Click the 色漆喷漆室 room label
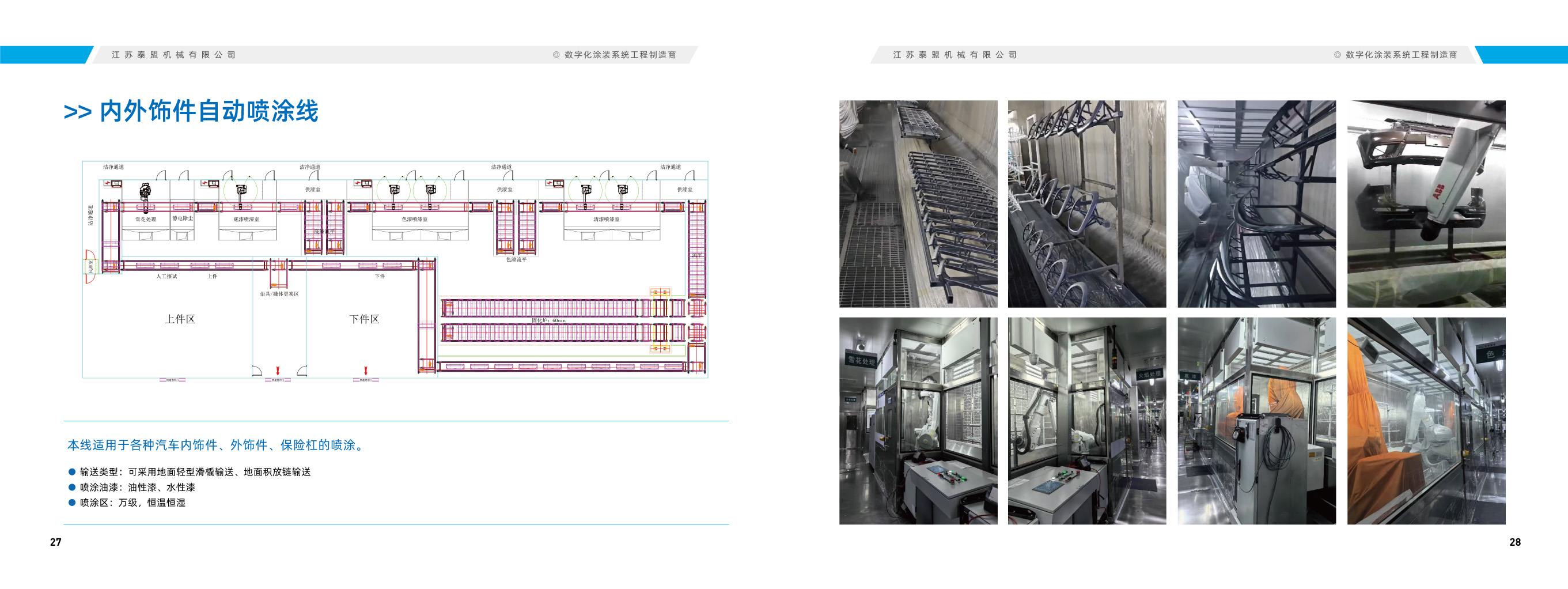Screen dimensions: 1568x589 click(414, 219)
